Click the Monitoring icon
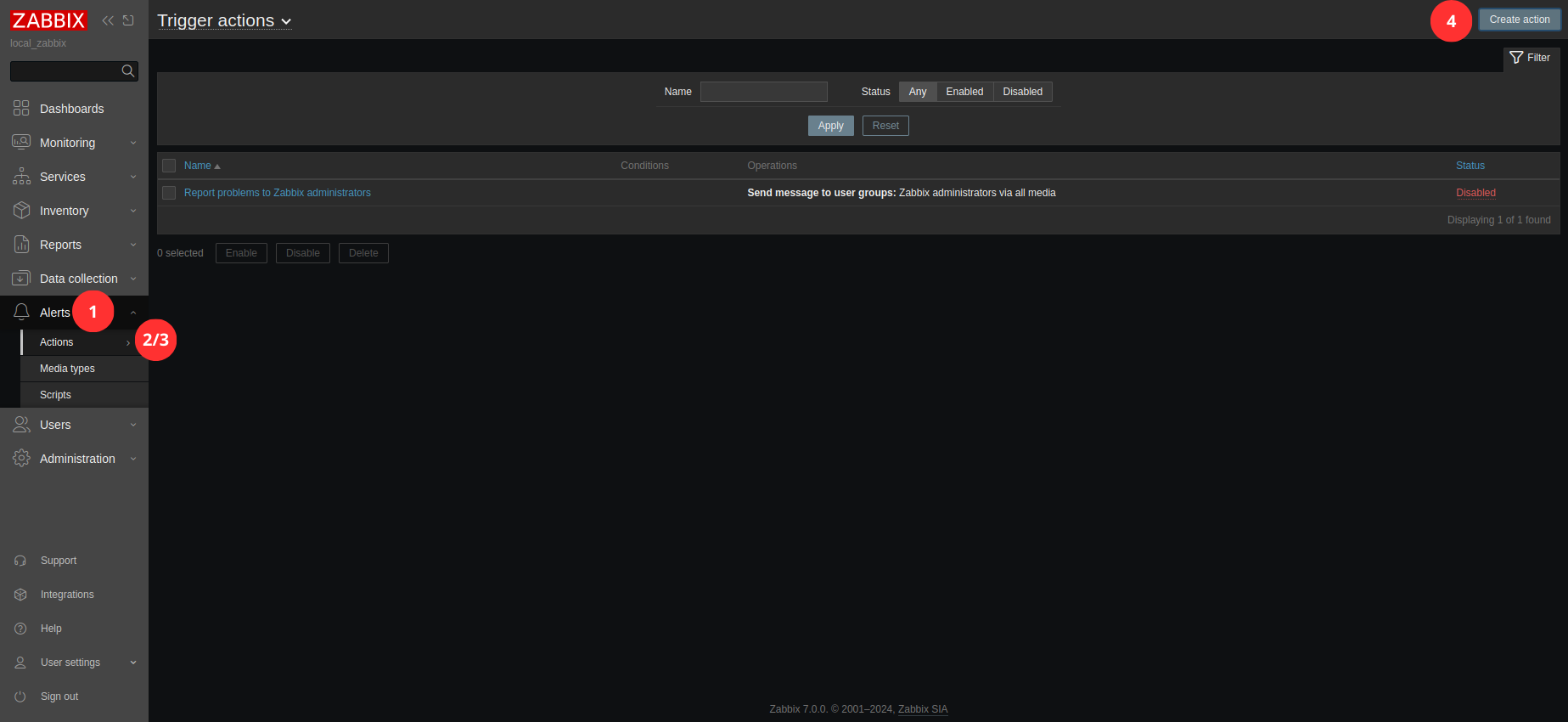Image resolution: width=1568 pixels, height=722 pixels. pyautogui.click(x=21, y=142)
